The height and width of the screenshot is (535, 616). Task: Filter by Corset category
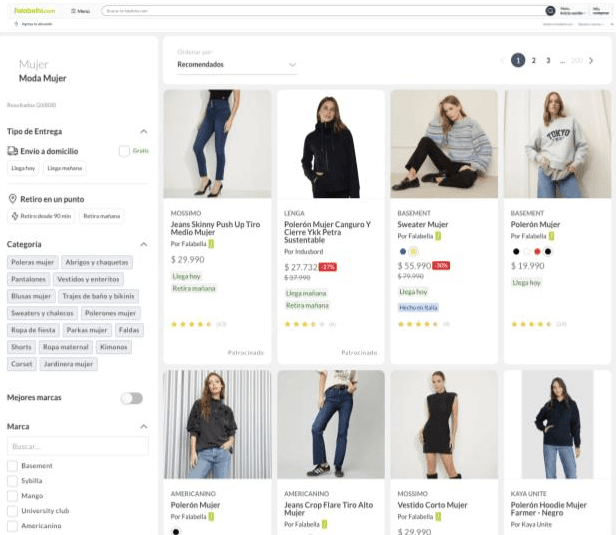pos(22,364)
